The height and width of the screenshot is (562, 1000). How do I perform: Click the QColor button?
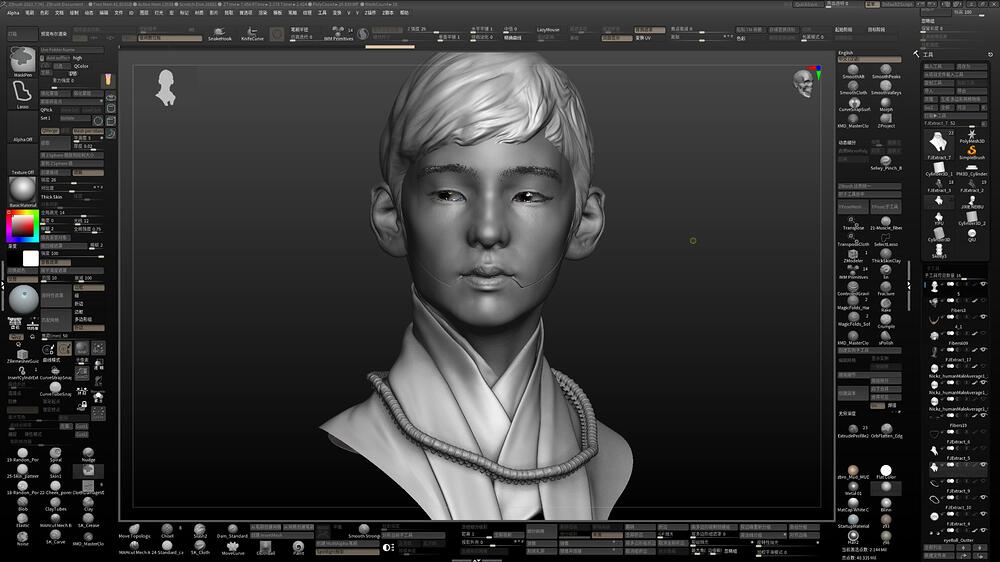(81, 66)
